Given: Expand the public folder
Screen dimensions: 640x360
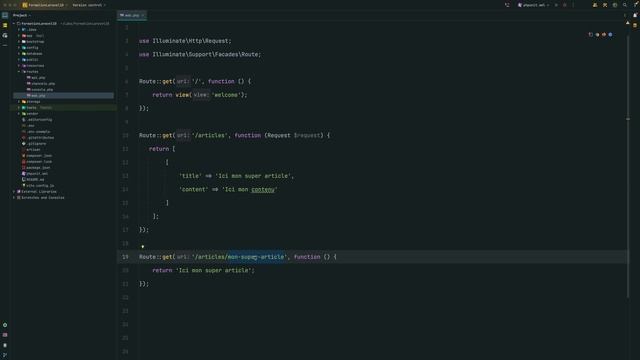Looking at the screenshot, I should (19, 60).
